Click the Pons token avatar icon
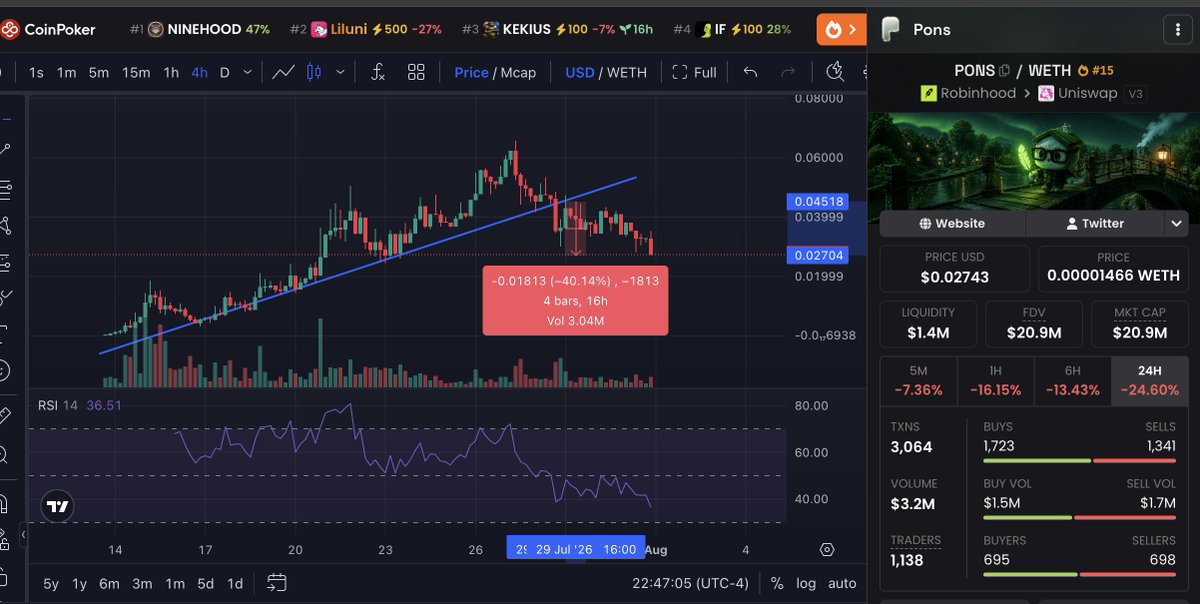The height and width of the screenshot is (604, 1200). coord(890,30)
